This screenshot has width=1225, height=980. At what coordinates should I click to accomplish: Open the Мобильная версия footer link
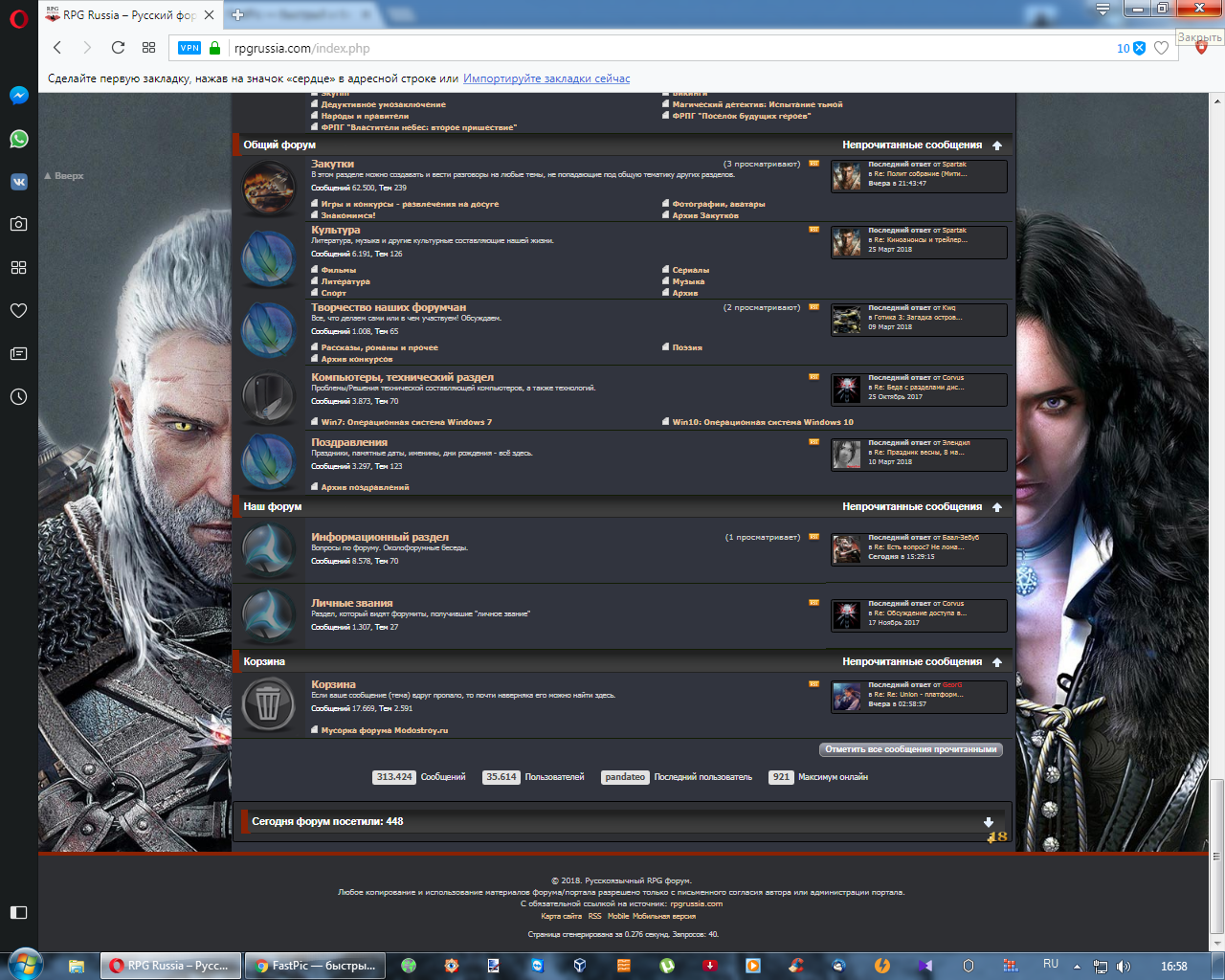tap(664, 916)
